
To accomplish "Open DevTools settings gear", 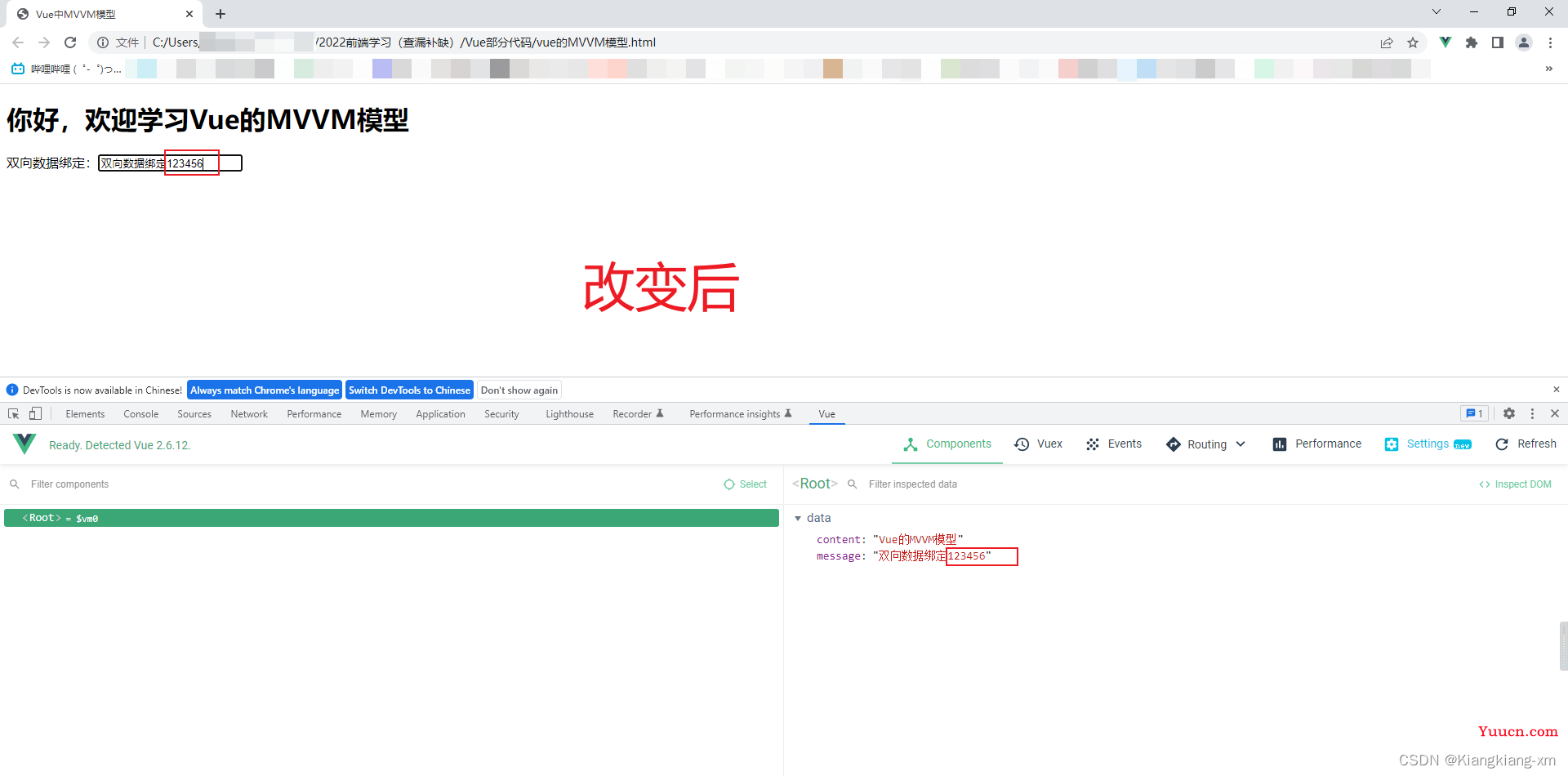I will coord(1509,413).
